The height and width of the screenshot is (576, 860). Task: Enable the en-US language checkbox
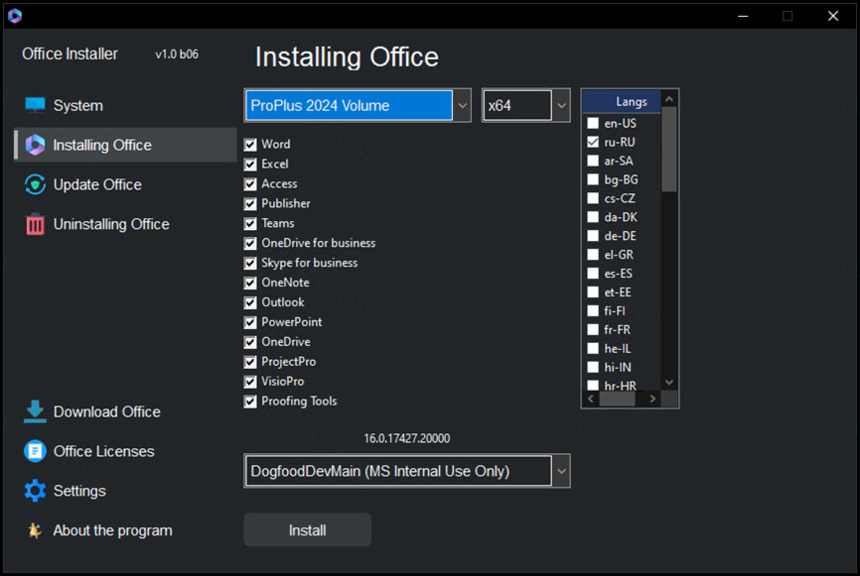point(593,124)
